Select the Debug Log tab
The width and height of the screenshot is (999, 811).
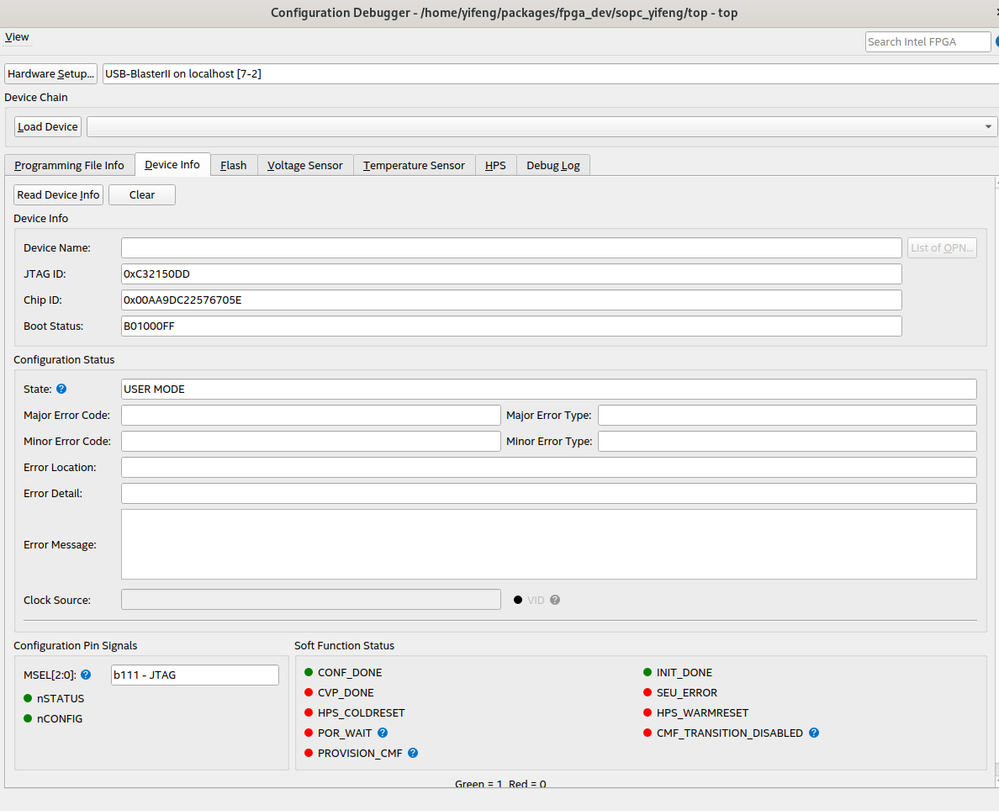coord(553,165)
